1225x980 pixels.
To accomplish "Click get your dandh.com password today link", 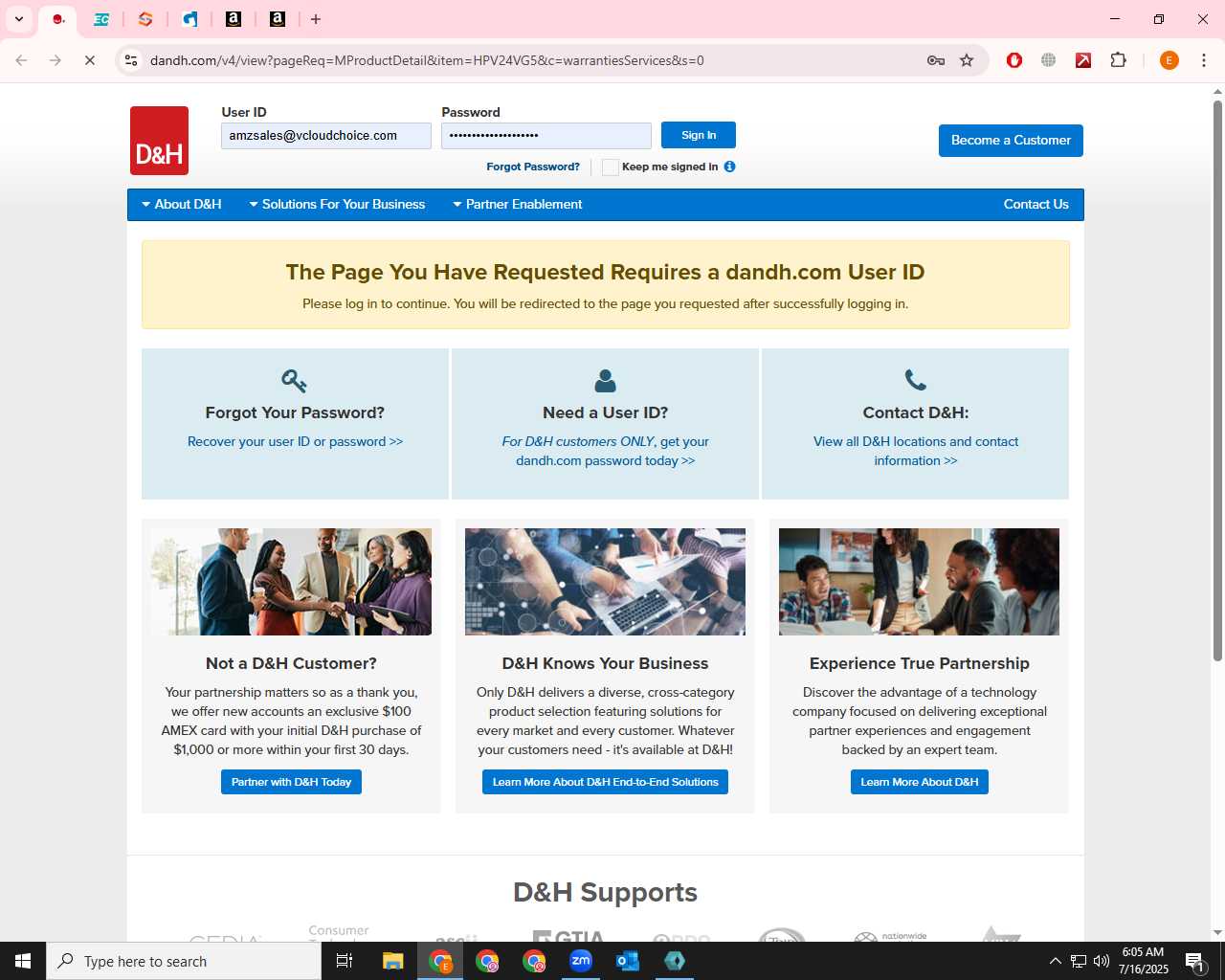I will coord(605,452).
